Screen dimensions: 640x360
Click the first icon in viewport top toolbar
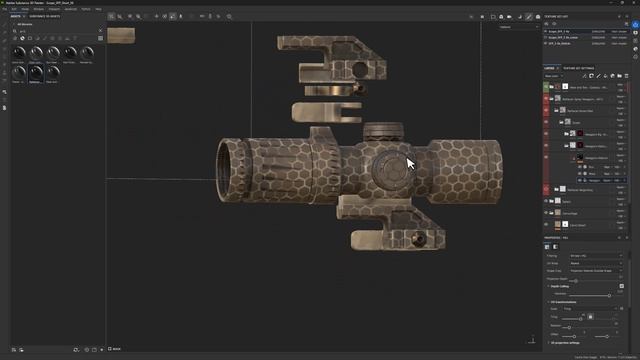pyautogui.click(x=111, y=16)
